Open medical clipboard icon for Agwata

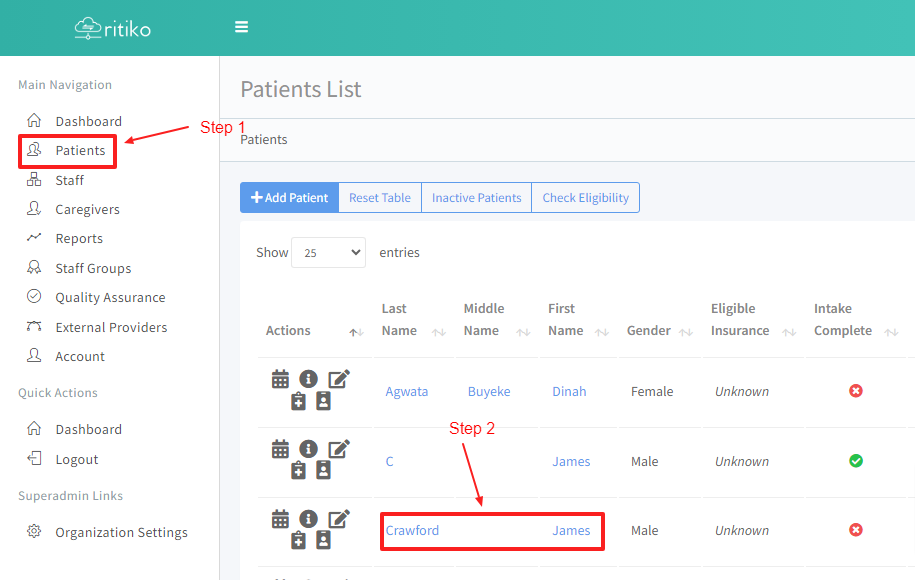pos(298,401)
